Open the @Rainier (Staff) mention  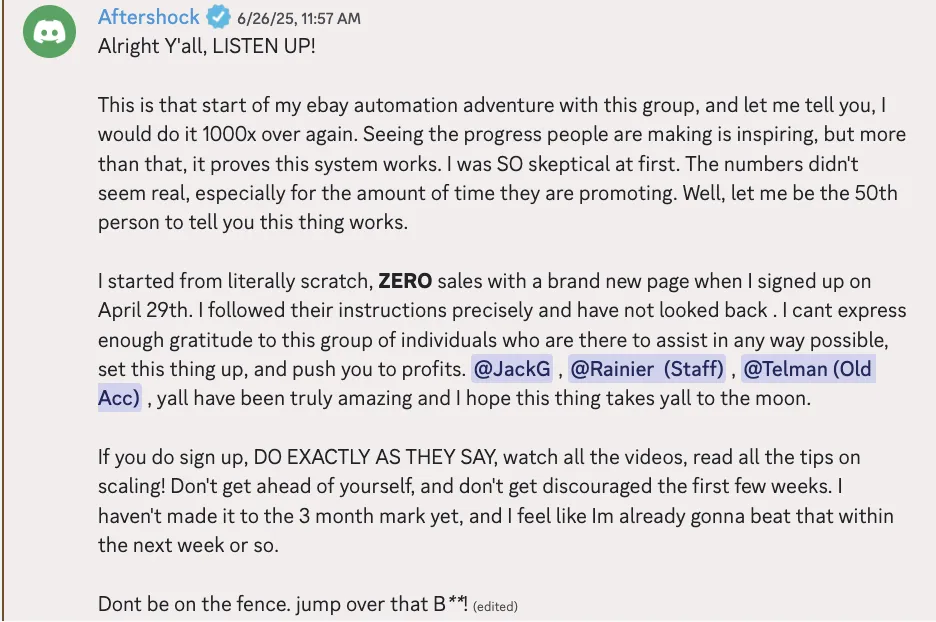click(x=647, y=369)
